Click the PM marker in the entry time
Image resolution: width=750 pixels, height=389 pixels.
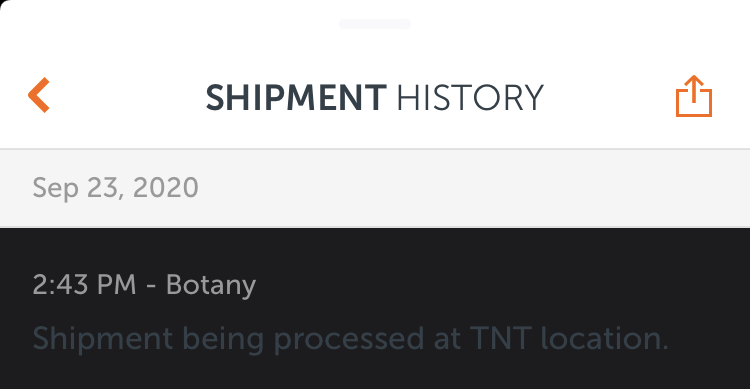(x=116, y=285)
